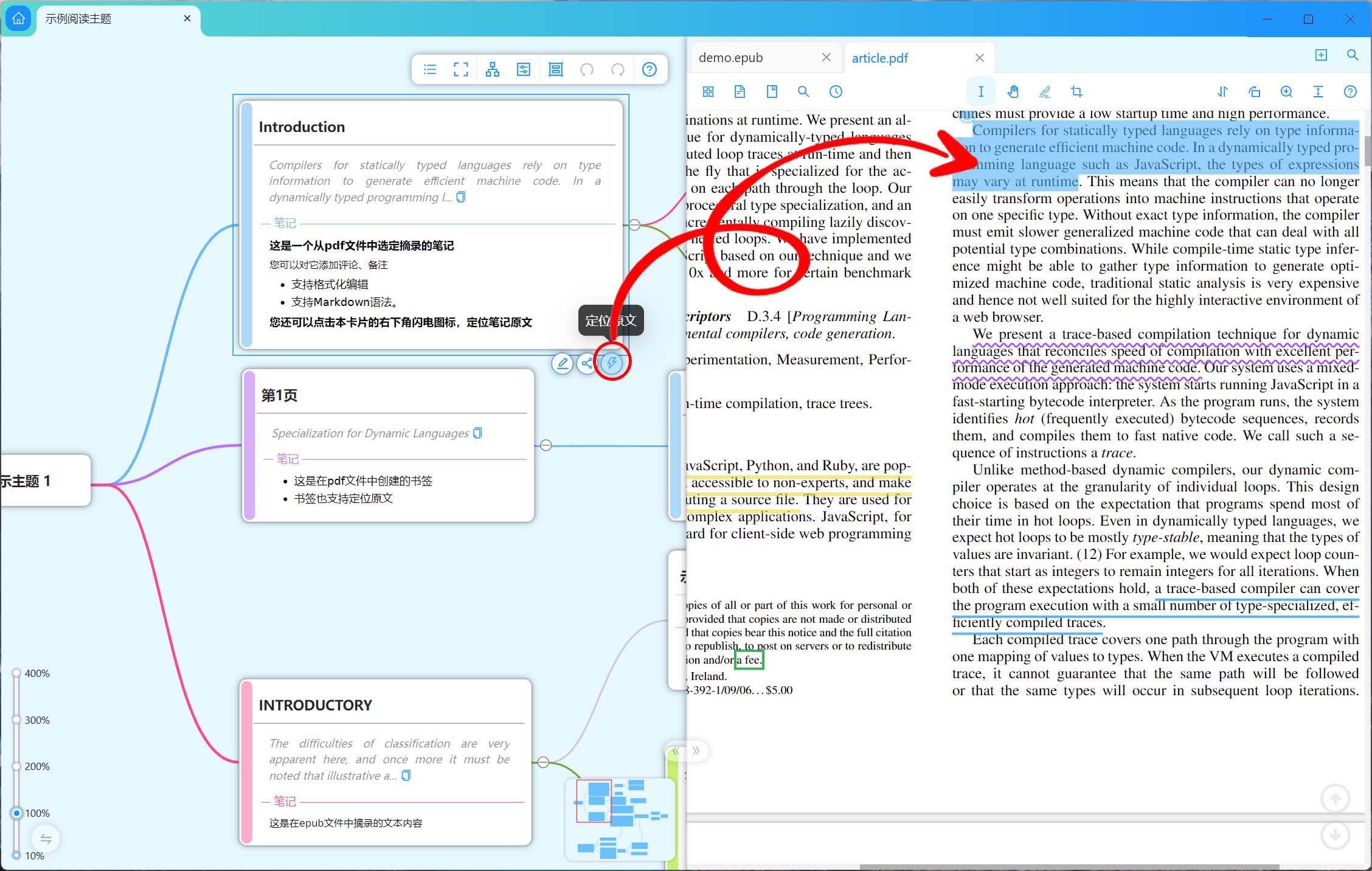Click the zoom-in magnifier in PDF toolbar
Viewport: 1372px width, 871px height.
click(x=1286, y=92)
